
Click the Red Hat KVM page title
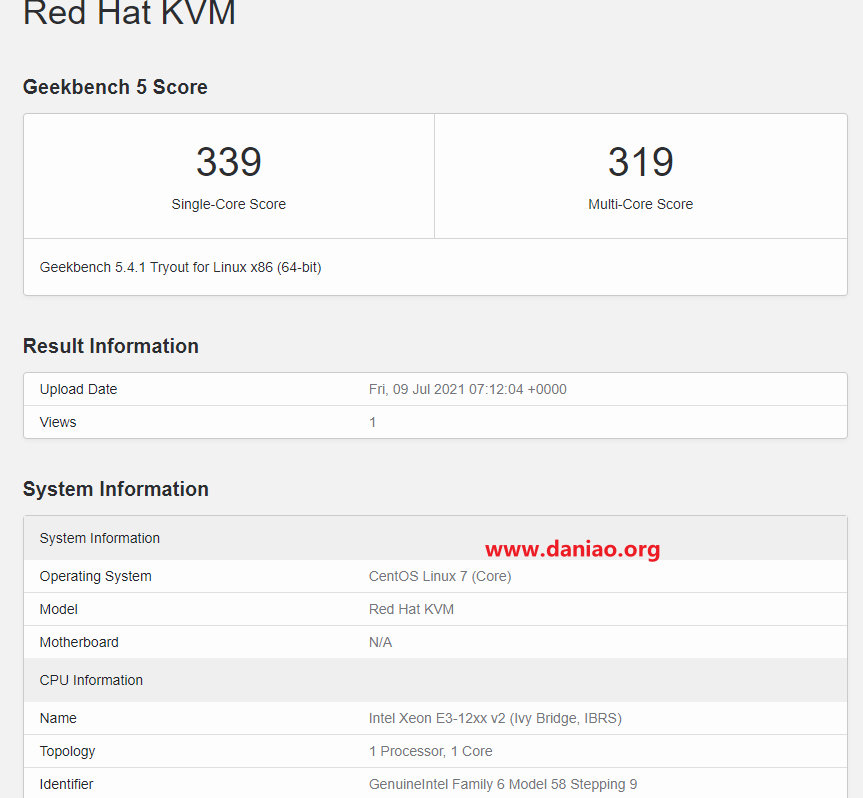click(129, 12)
